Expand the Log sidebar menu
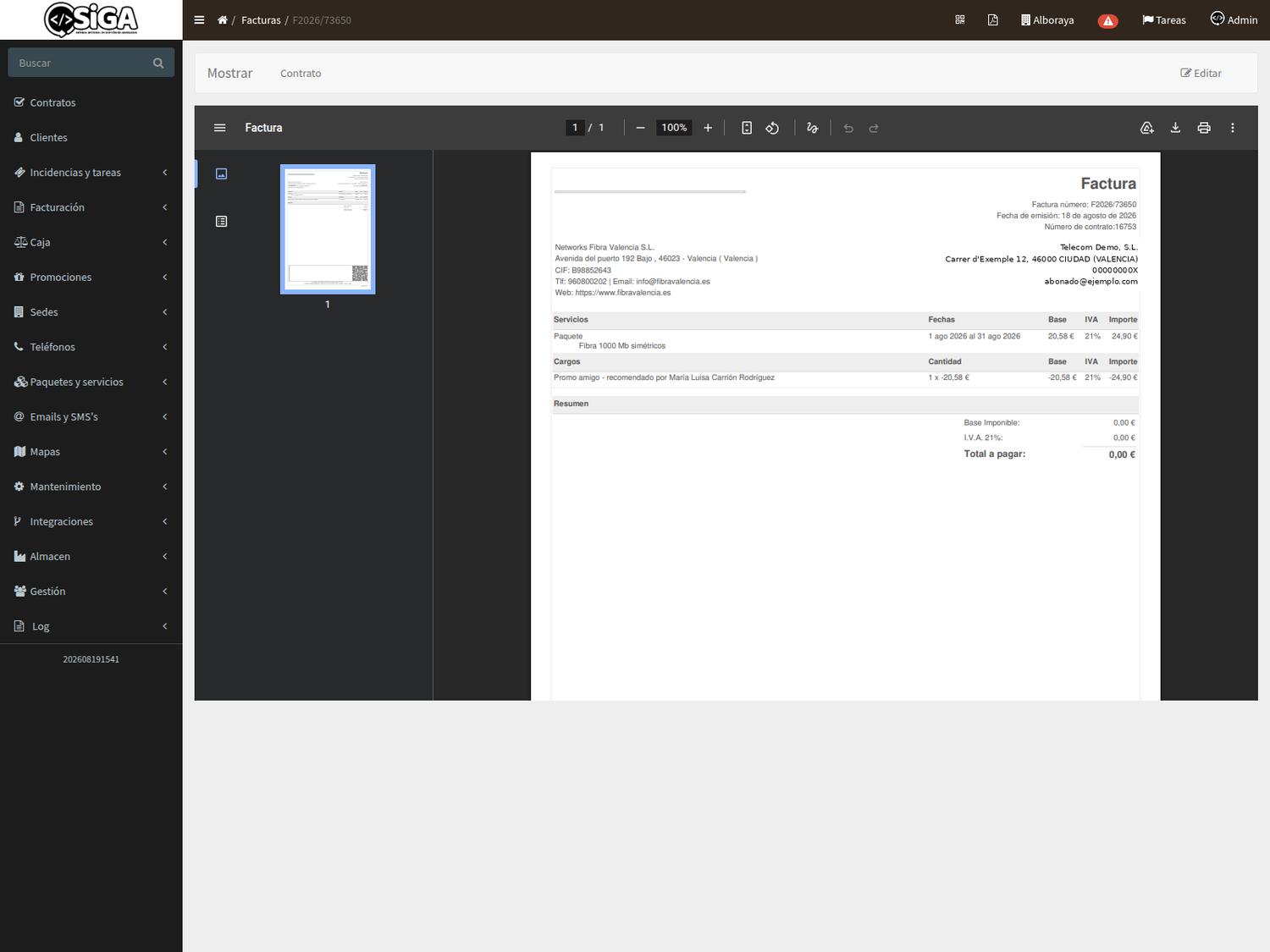This screenshot has height=952, width=1270. [x=91, y=626]
